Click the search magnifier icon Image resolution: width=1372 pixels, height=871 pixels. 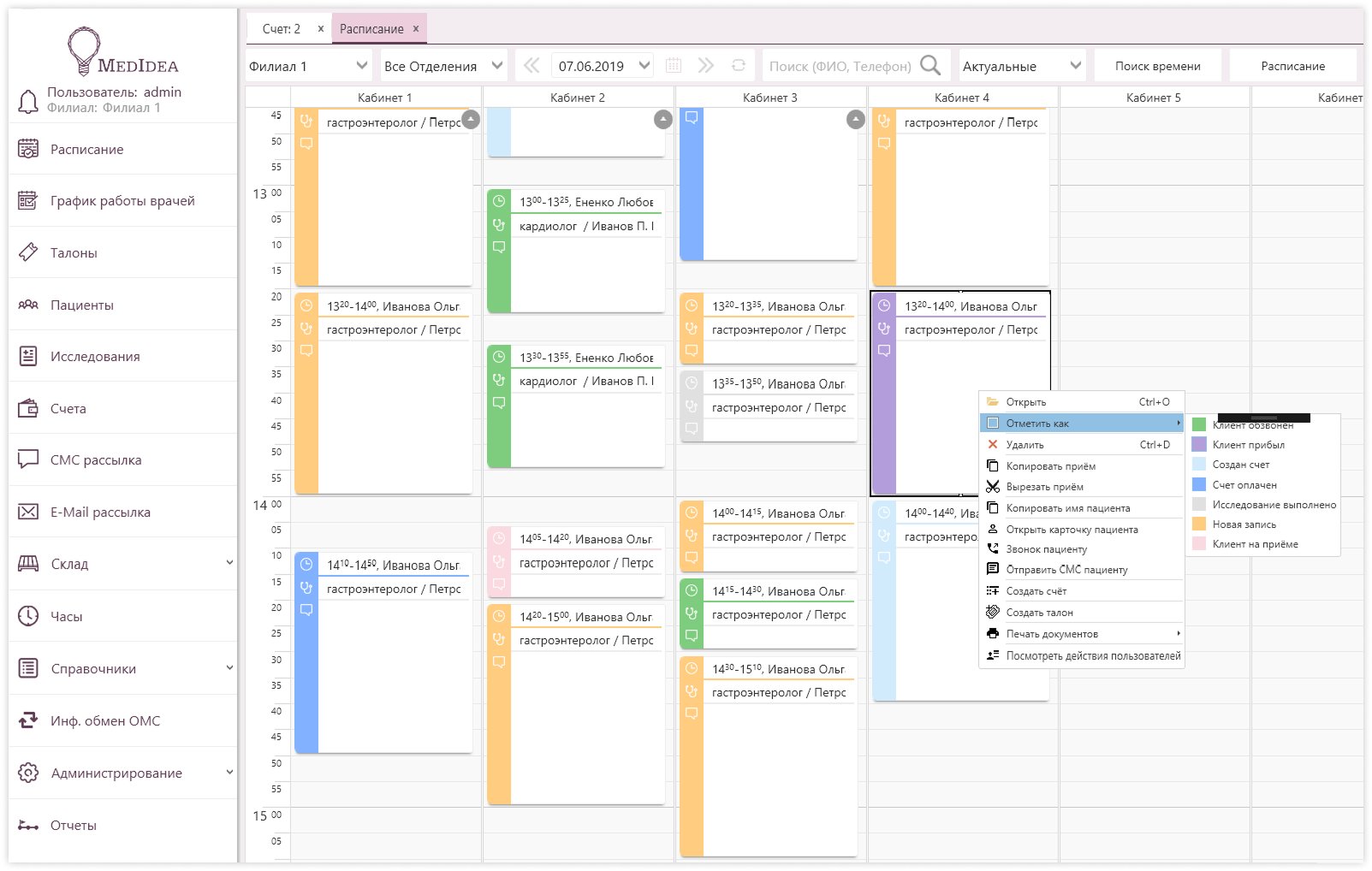(930, 66)
